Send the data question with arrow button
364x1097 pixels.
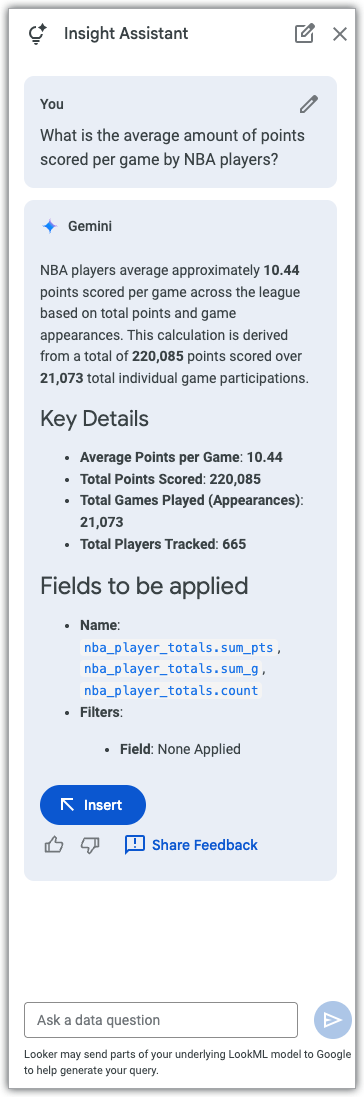pyautogui.click(x=333, y=1020)
